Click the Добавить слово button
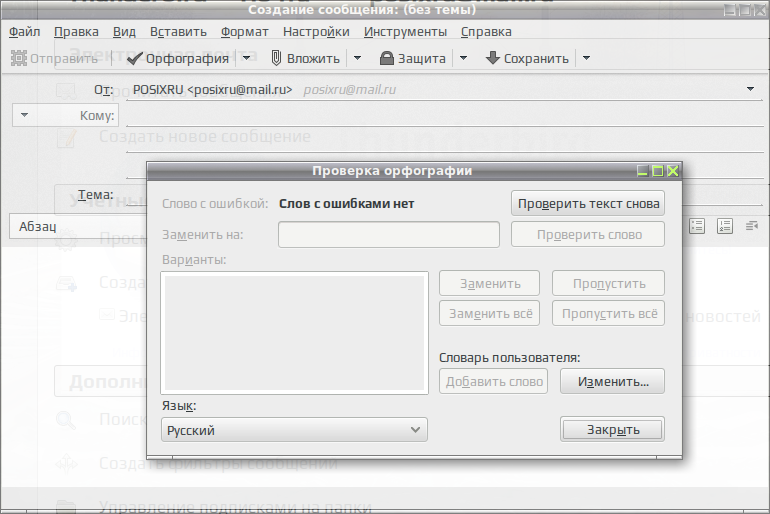 494,381
